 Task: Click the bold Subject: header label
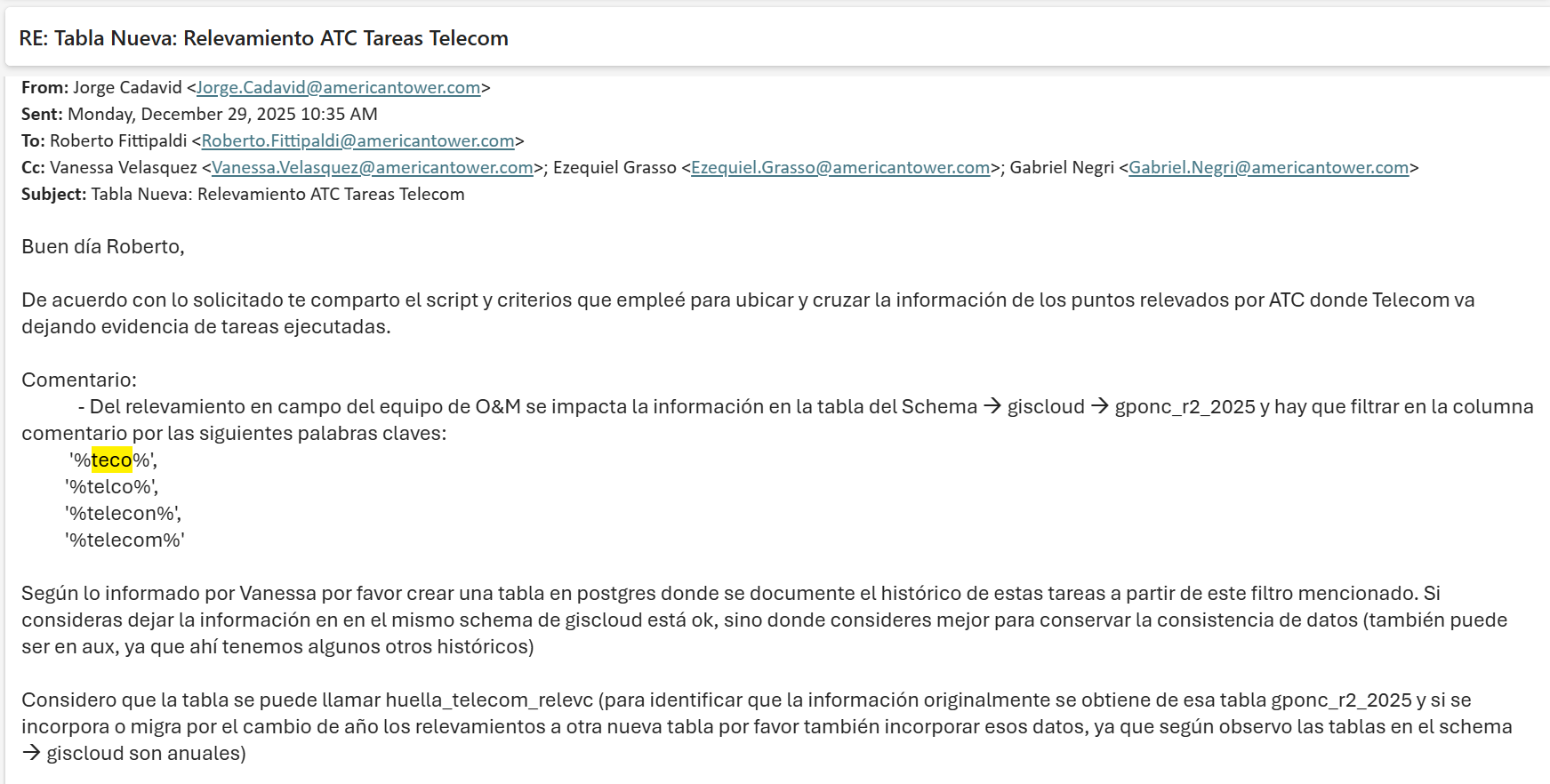pyautogui.click(x=53, y=195)
